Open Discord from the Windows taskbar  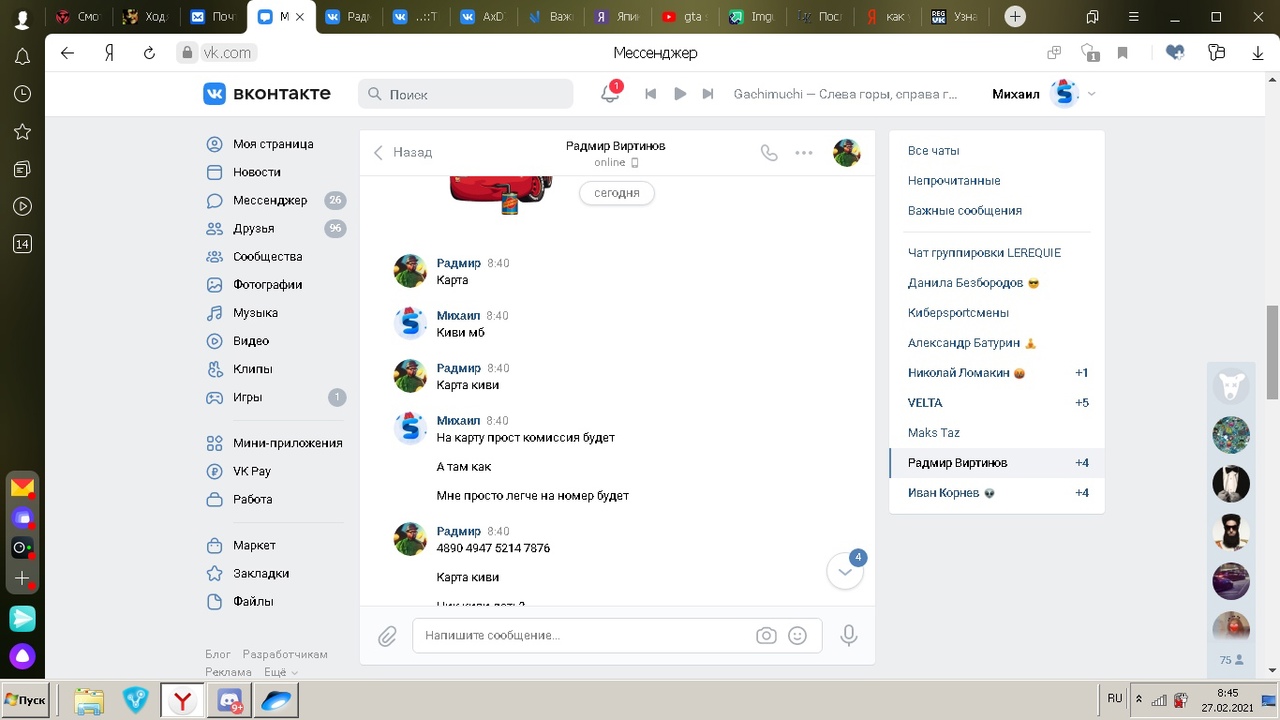(230, 701)
